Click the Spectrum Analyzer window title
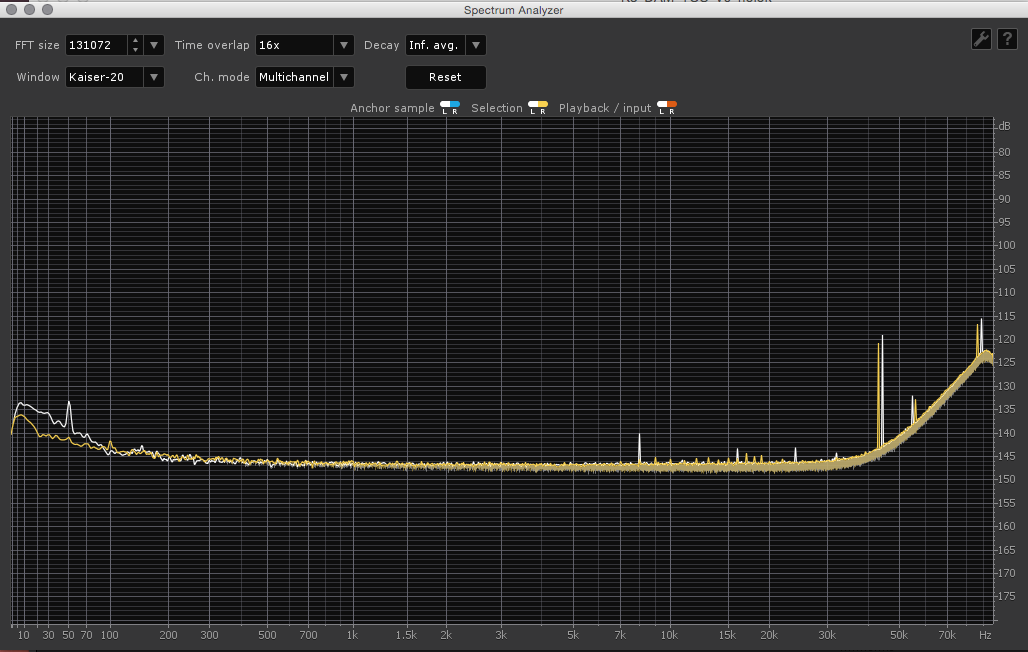1028x652 pixels. point(513,10)
